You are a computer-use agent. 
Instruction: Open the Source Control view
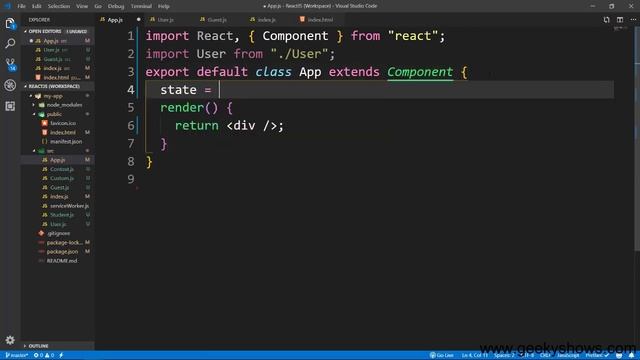10,64
